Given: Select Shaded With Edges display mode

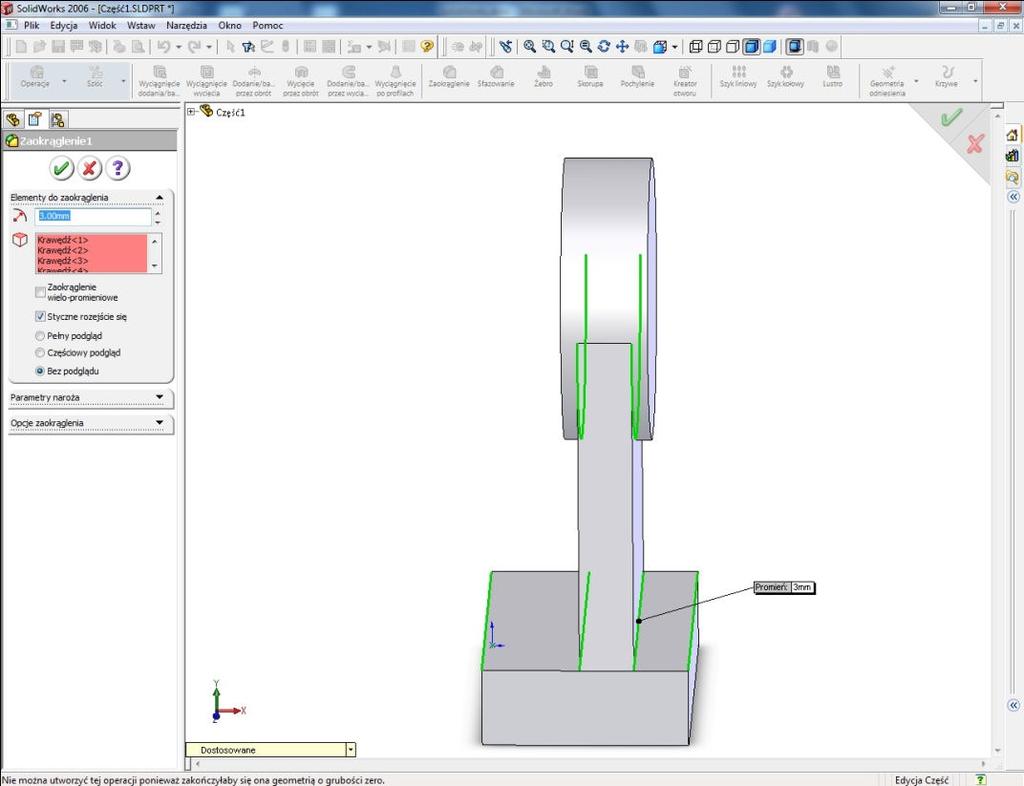Looking at the screenshot, I should (x=752, y=46).
